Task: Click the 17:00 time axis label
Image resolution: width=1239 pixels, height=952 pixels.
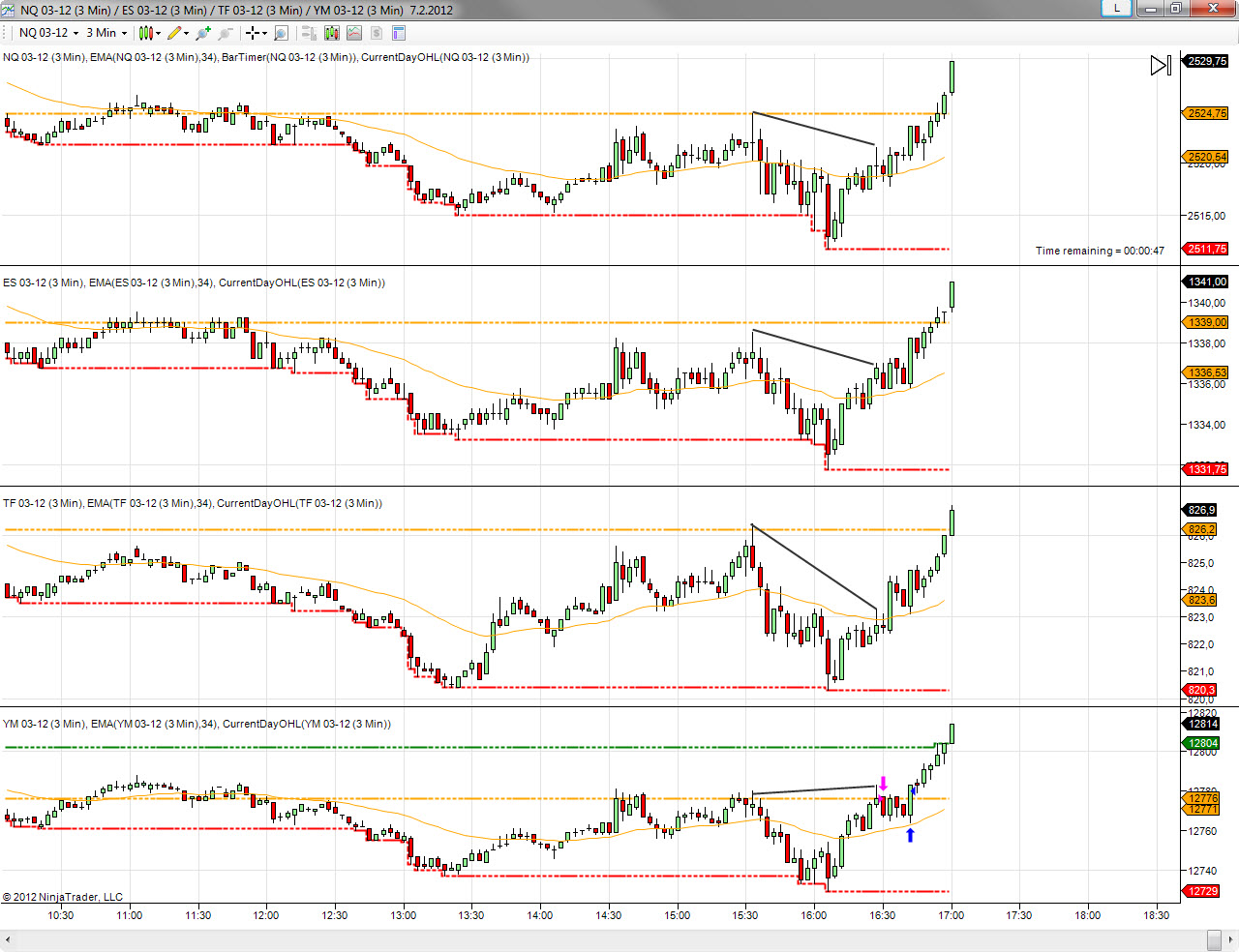Action: (x=951, y=915)
